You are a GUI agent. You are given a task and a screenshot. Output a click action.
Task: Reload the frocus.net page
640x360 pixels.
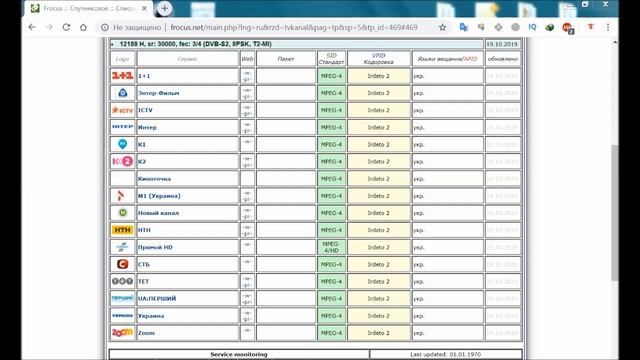click(66, 27)
